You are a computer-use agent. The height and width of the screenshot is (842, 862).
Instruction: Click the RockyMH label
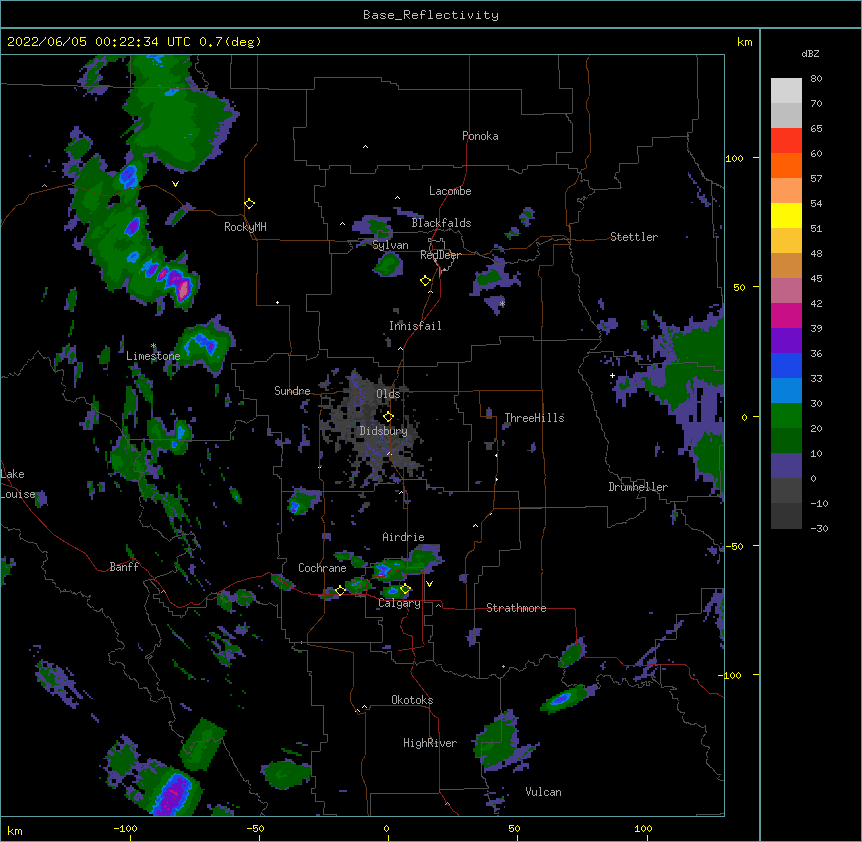click(245, 227)
